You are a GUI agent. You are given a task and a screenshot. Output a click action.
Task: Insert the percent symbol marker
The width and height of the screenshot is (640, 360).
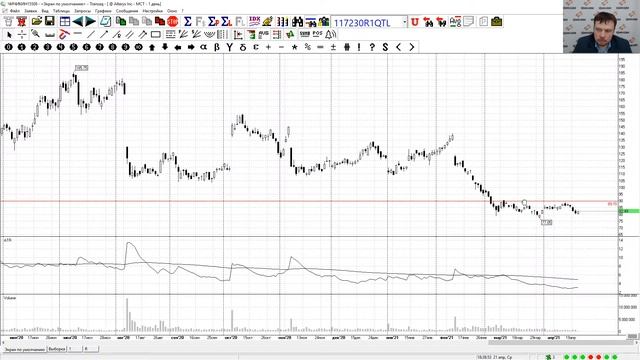point(307,47)
